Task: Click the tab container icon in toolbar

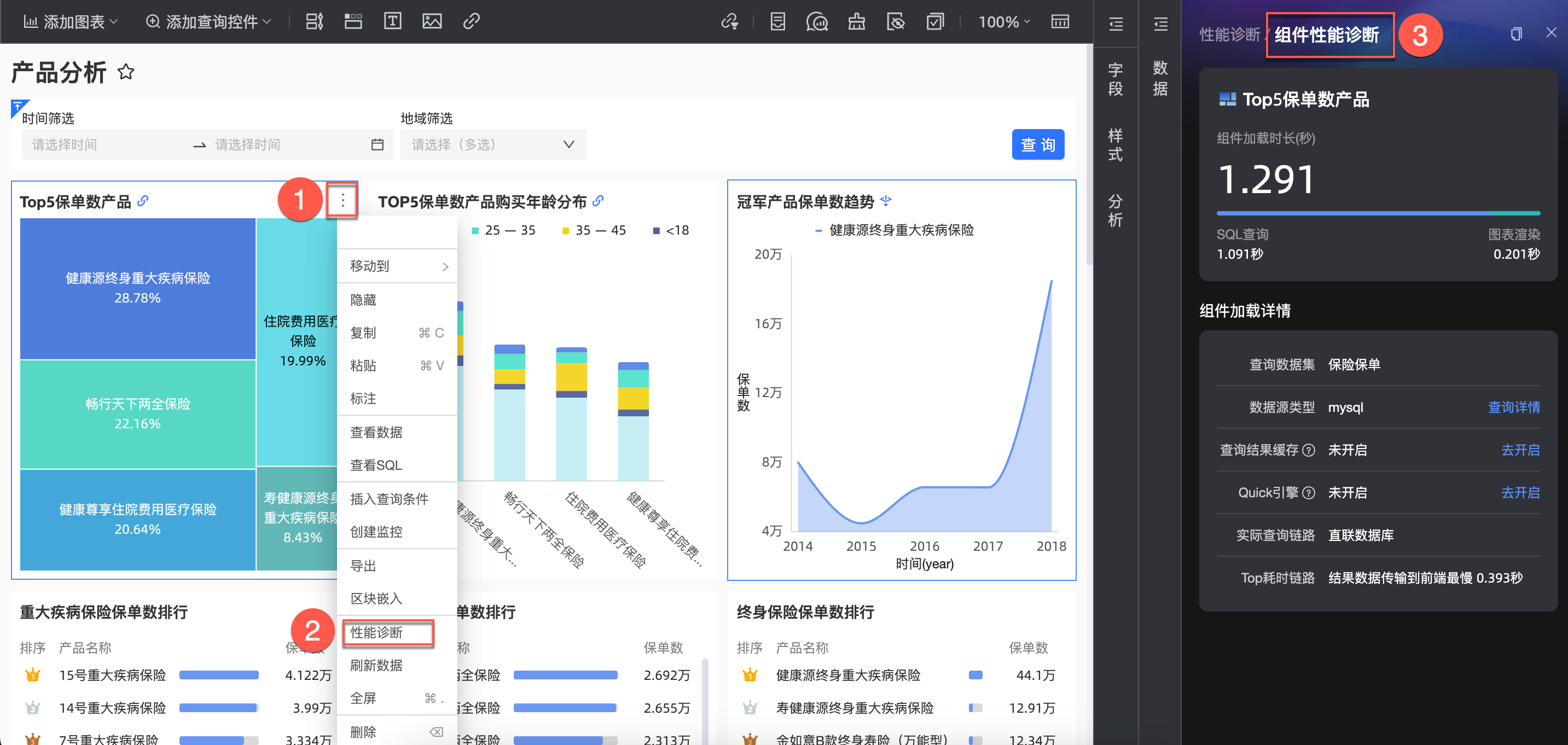Action: [353, 21]
